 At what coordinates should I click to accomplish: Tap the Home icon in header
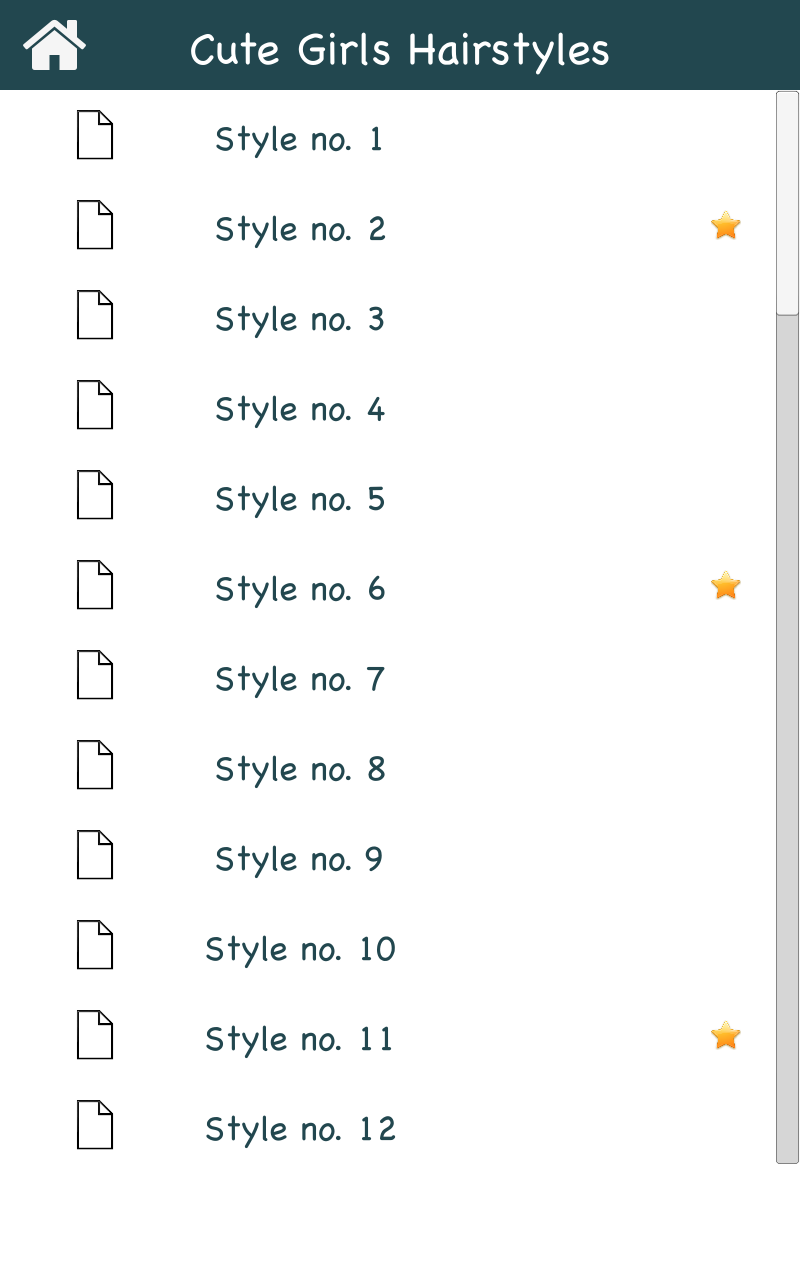(x=55, y=46)
